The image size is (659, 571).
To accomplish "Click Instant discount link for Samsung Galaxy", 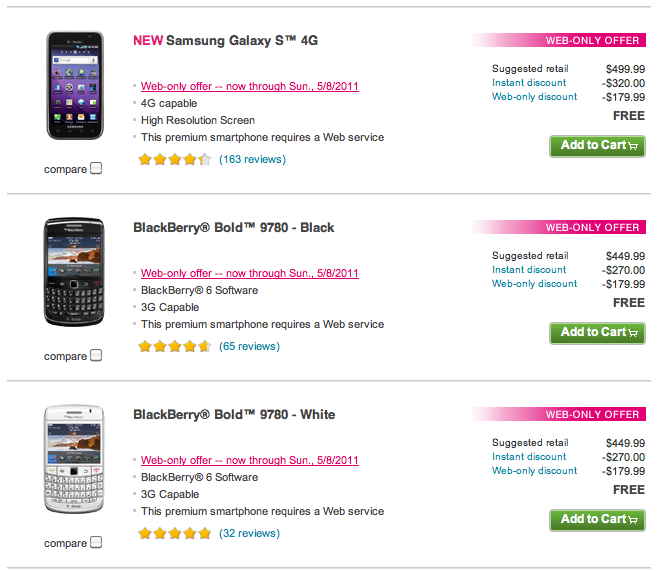I will pos(529,83).
